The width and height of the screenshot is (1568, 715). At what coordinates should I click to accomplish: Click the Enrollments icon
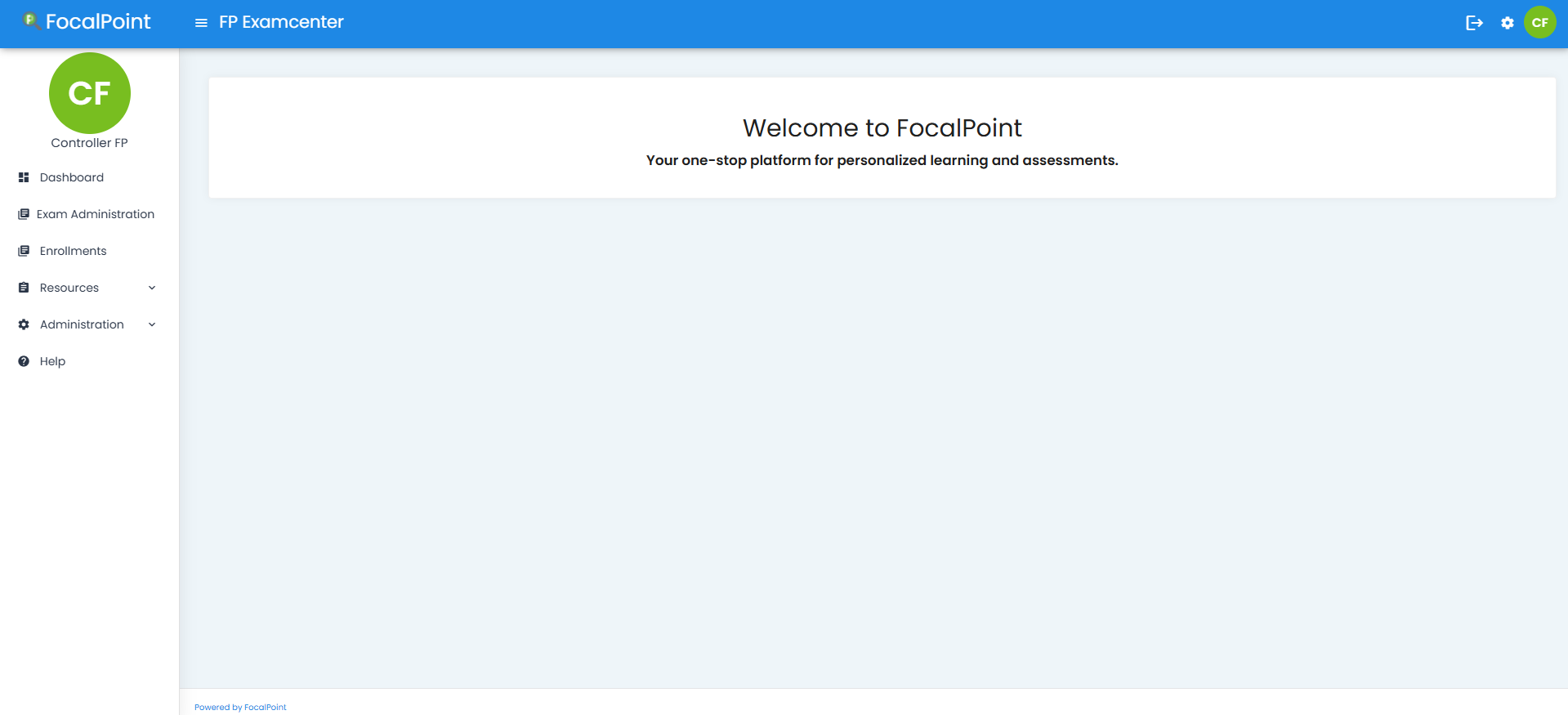(24, 251)
